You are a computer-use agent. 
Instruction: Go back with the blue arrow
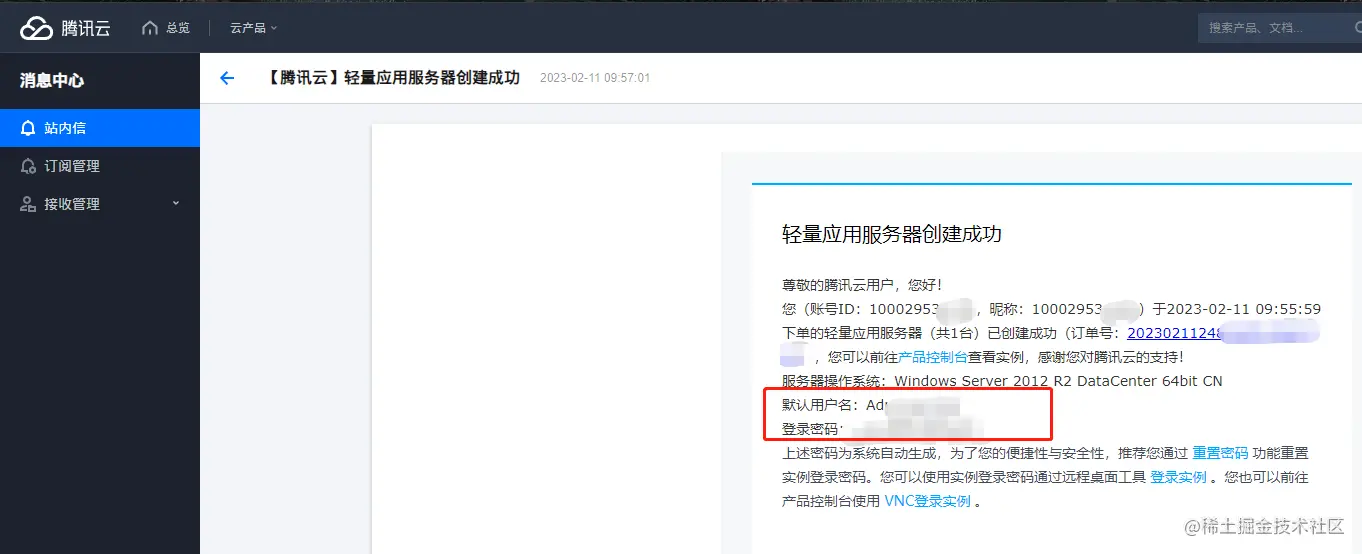(227, 78)
